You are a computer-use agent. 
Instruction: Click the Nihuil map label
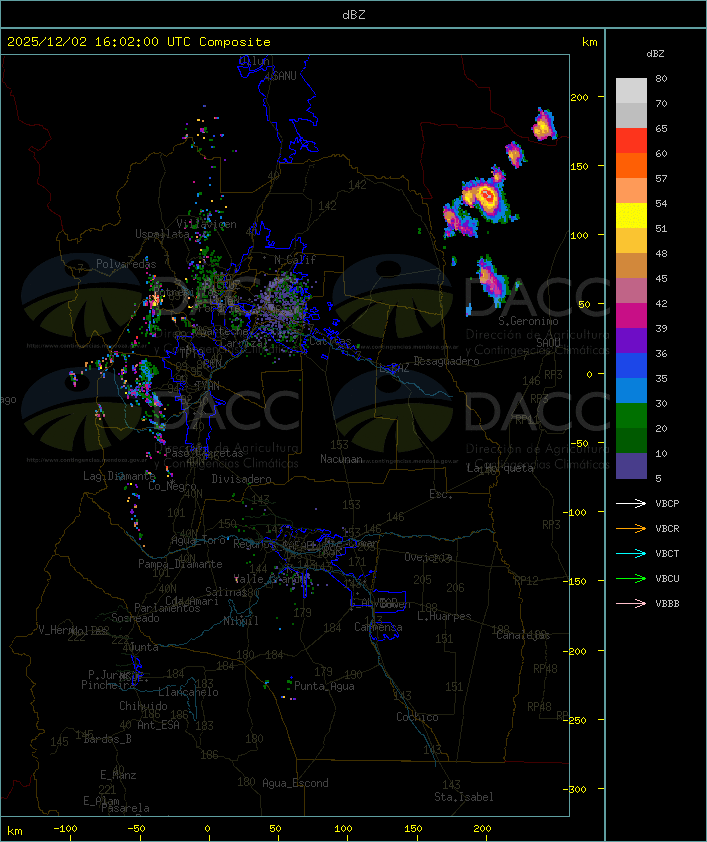click(241, 621)
